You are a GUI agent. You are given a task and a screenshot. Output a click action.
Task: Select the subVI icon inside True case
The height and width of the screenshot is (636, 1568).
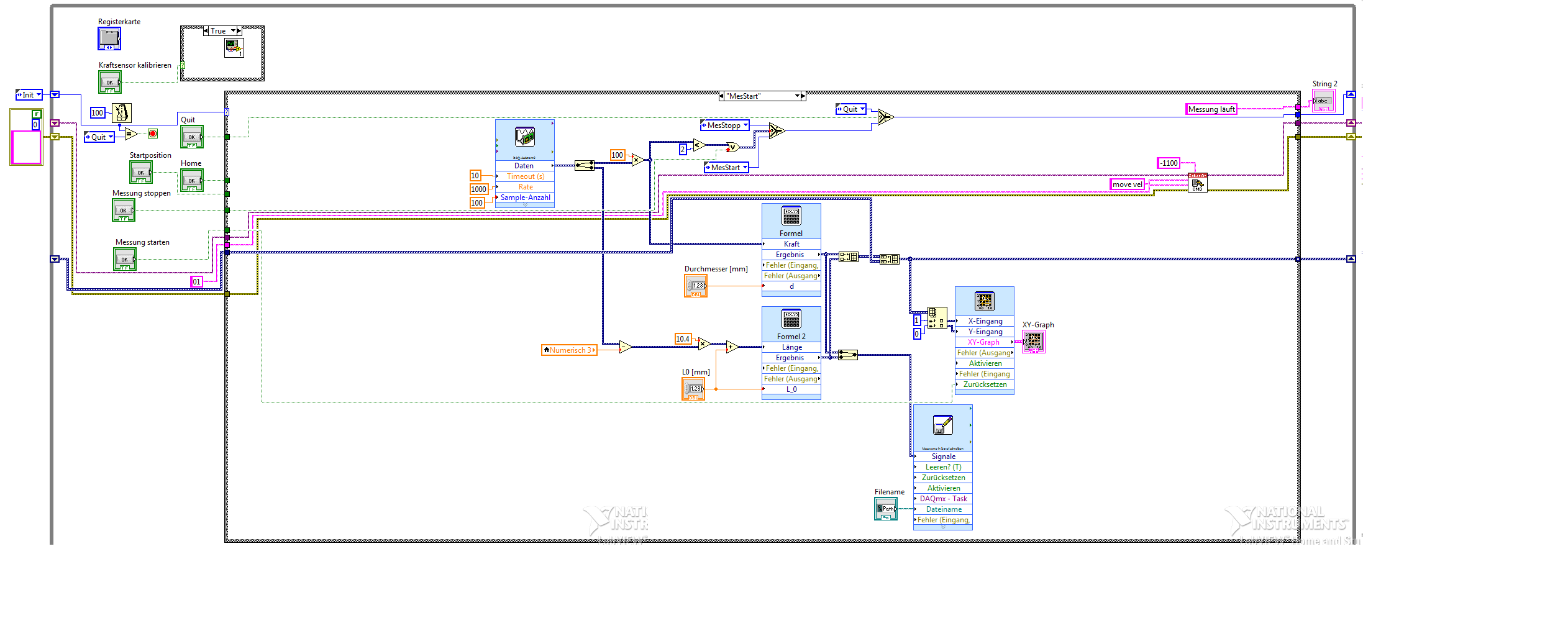(234, 48)
